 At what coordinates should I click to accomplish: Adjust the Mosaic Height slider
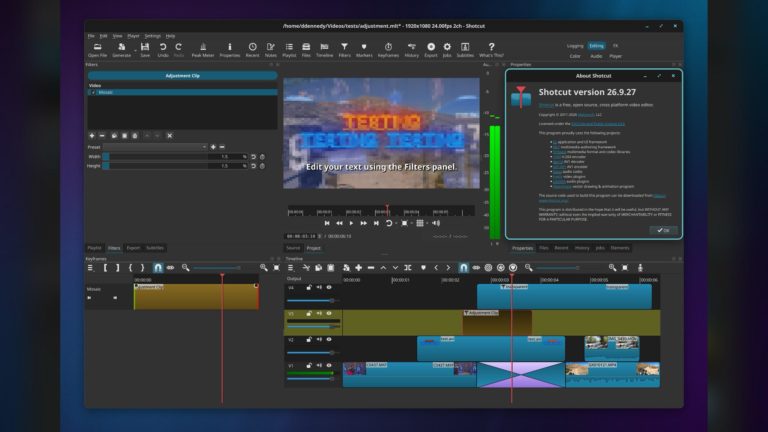154,166
